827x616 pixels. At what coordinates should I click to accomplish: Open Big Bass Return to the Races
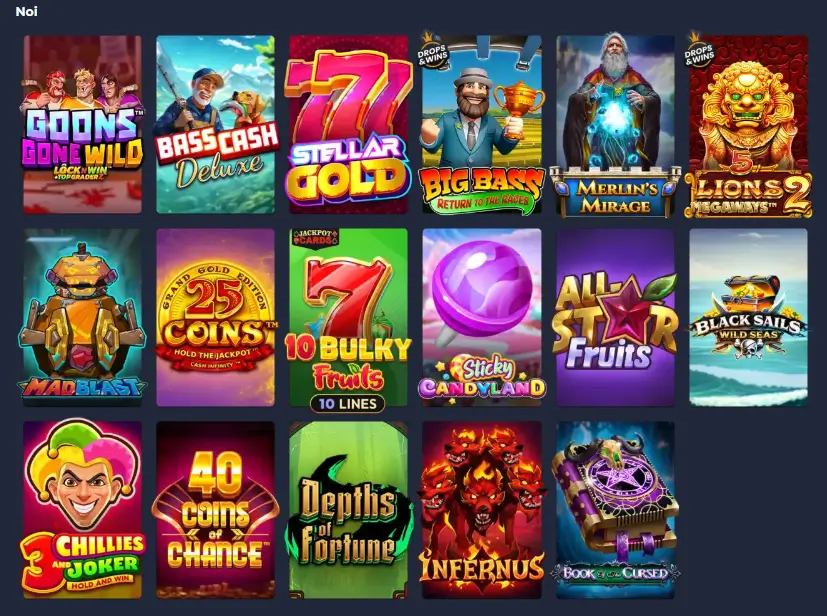pos(482,124)
